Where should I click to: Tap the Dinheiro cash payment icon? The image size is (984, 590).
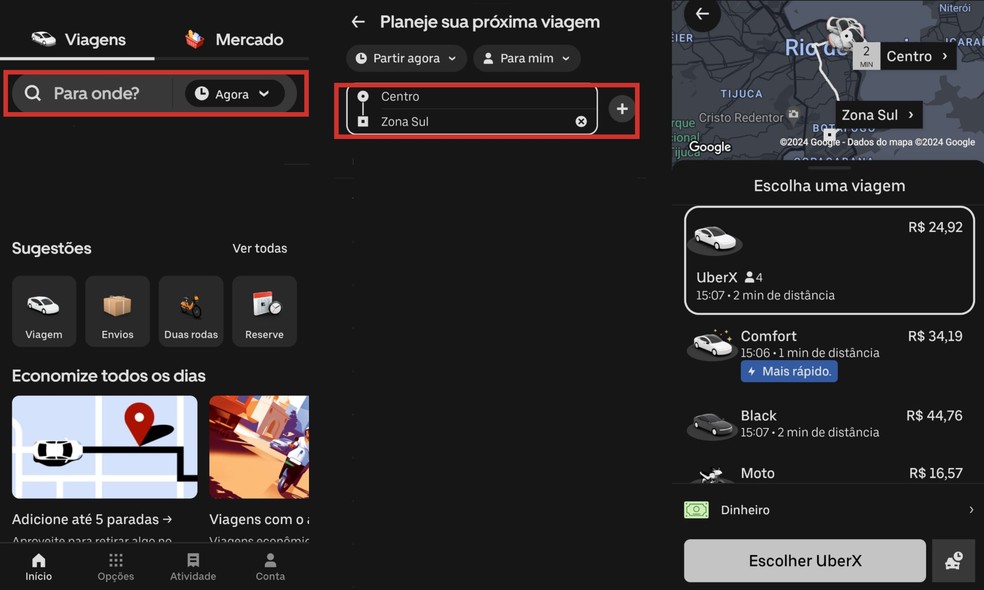coord(697,510)
